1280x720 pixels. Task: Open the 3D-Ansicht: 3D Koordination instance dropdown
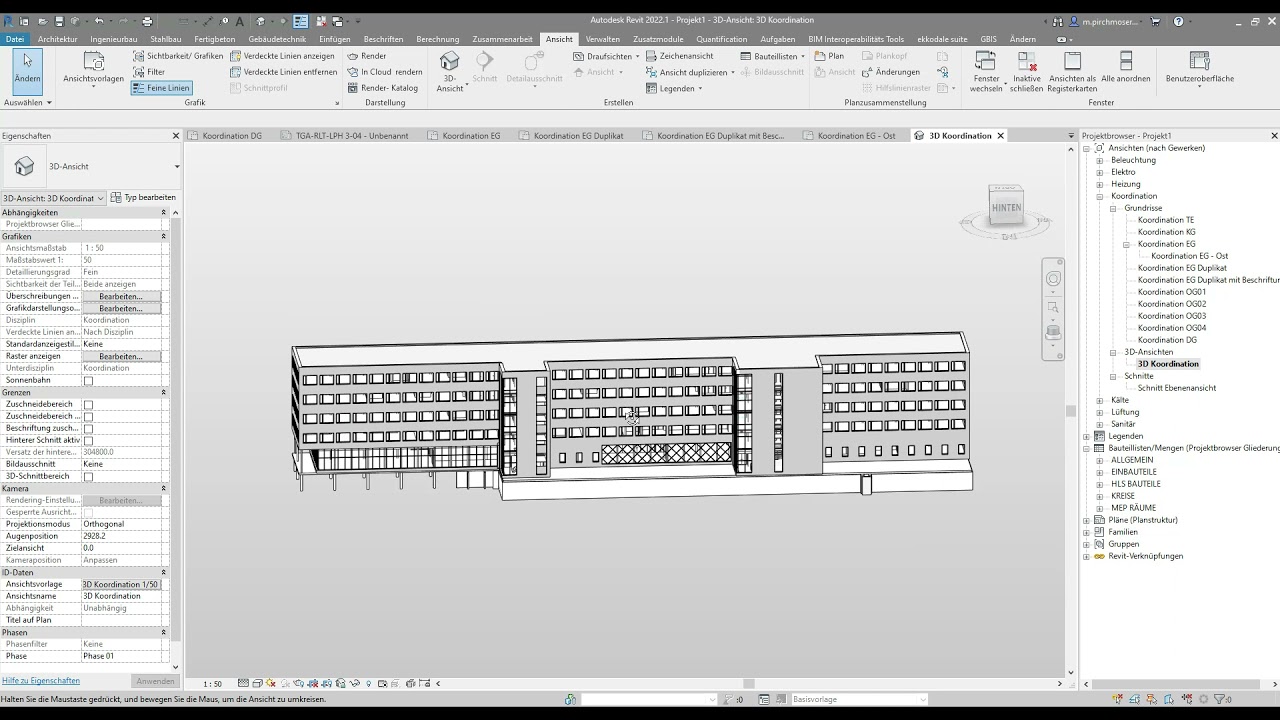point(53,198)
